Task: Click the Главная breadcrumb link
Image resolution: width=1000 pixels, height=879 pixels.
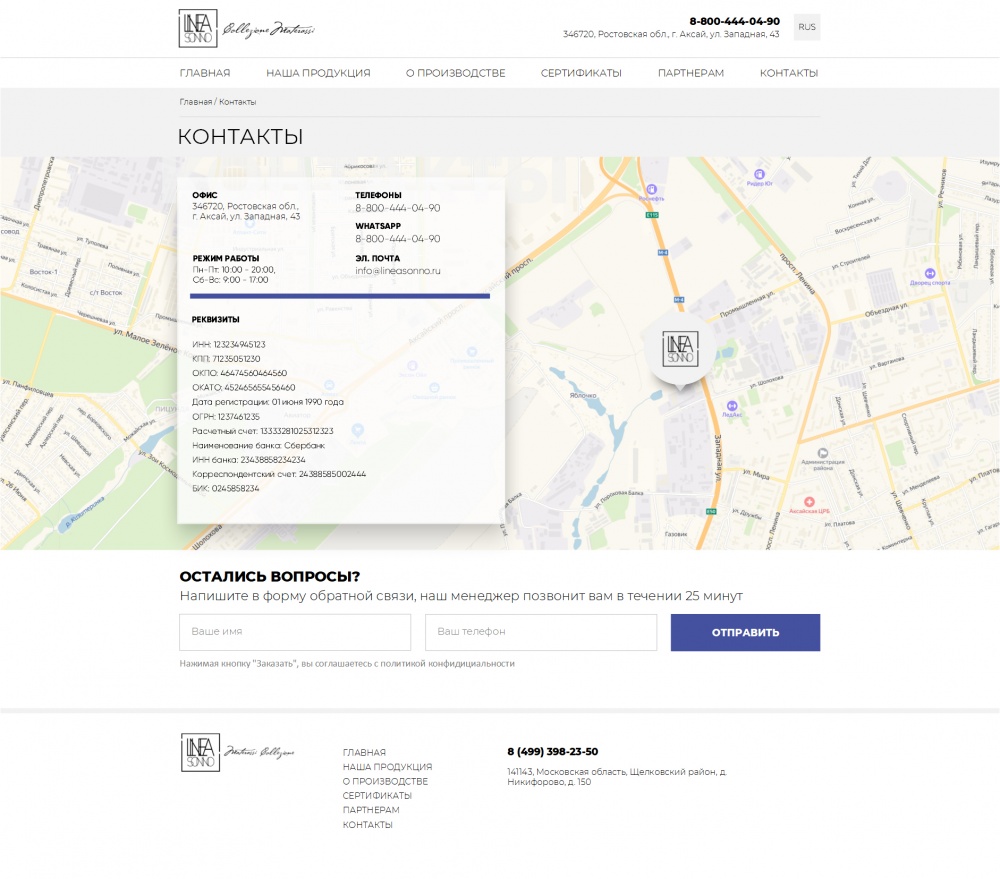Action: [195, 102]
